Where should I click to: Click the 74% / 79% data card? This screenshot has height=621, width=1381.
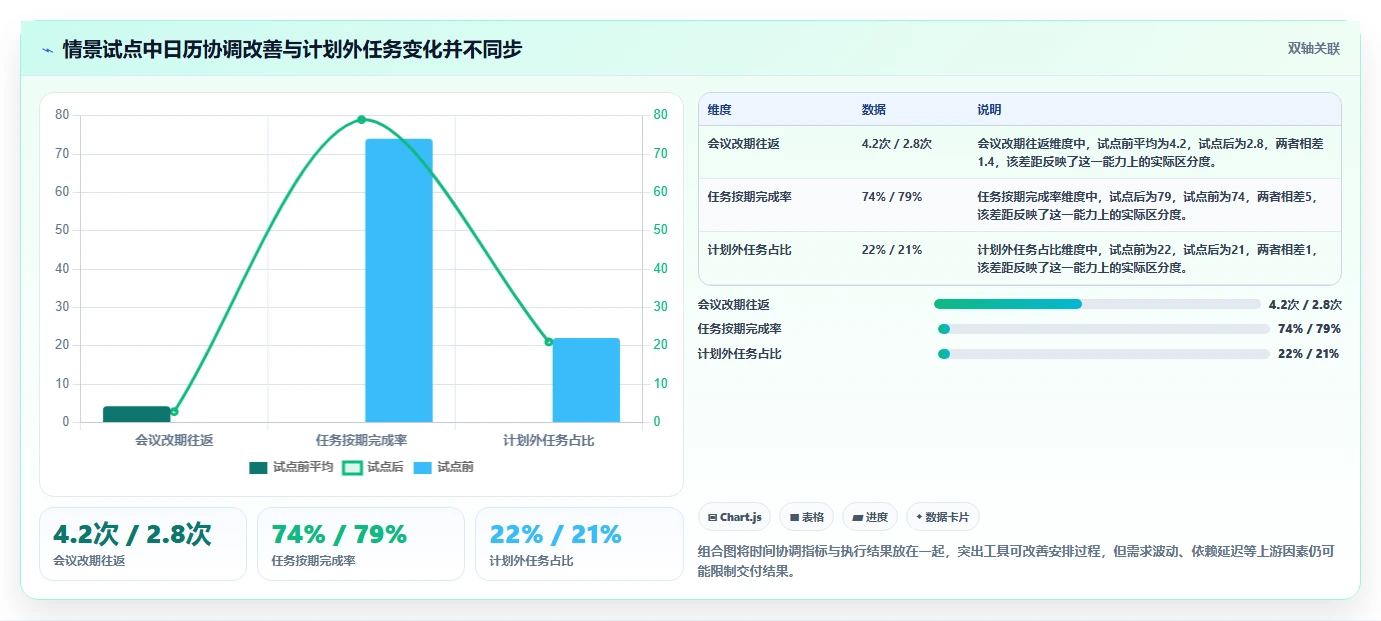click(361, 544)
